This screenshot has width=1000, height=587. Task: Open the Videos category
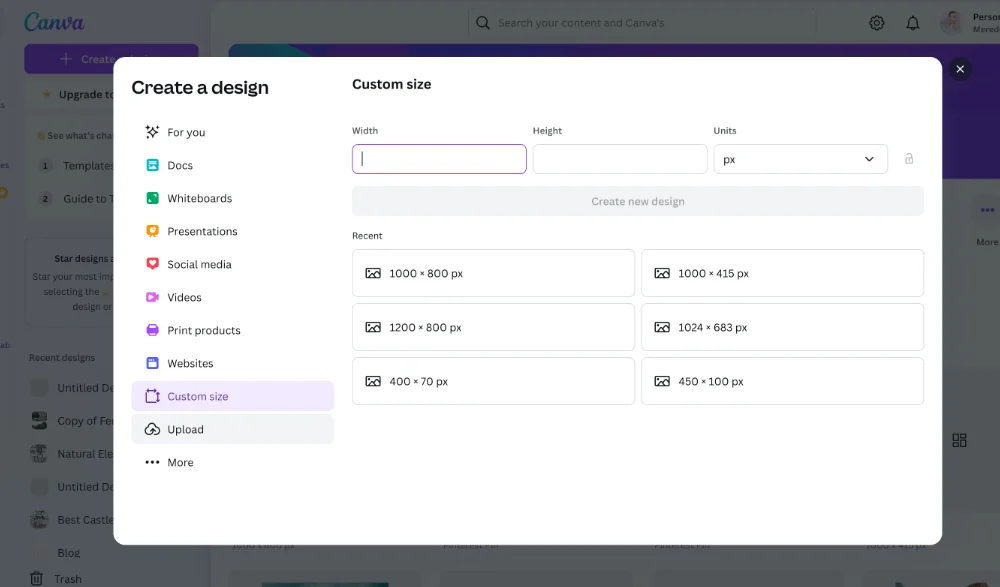232,297
